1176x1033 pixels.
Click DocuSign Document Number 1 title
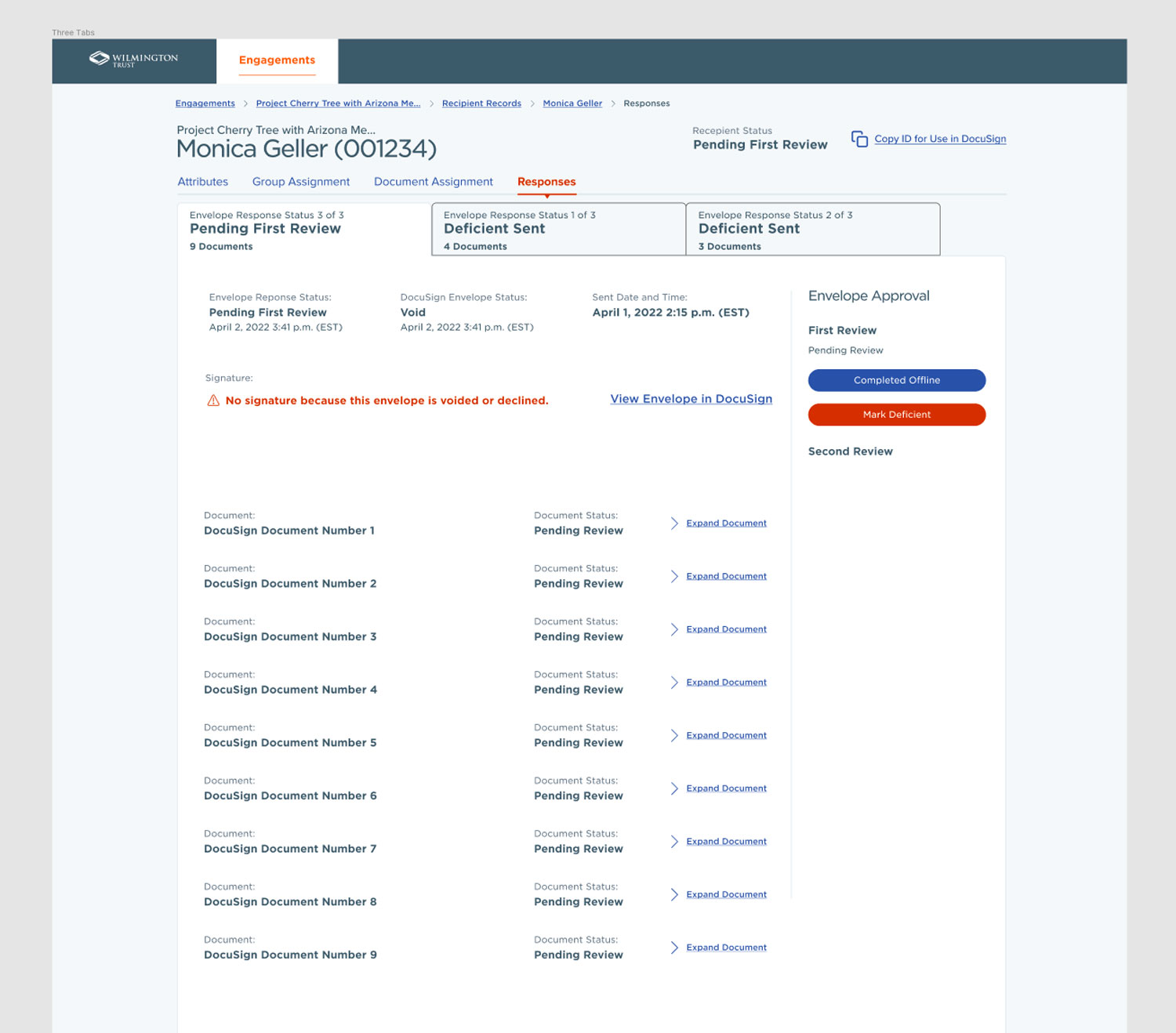point(289,531)
